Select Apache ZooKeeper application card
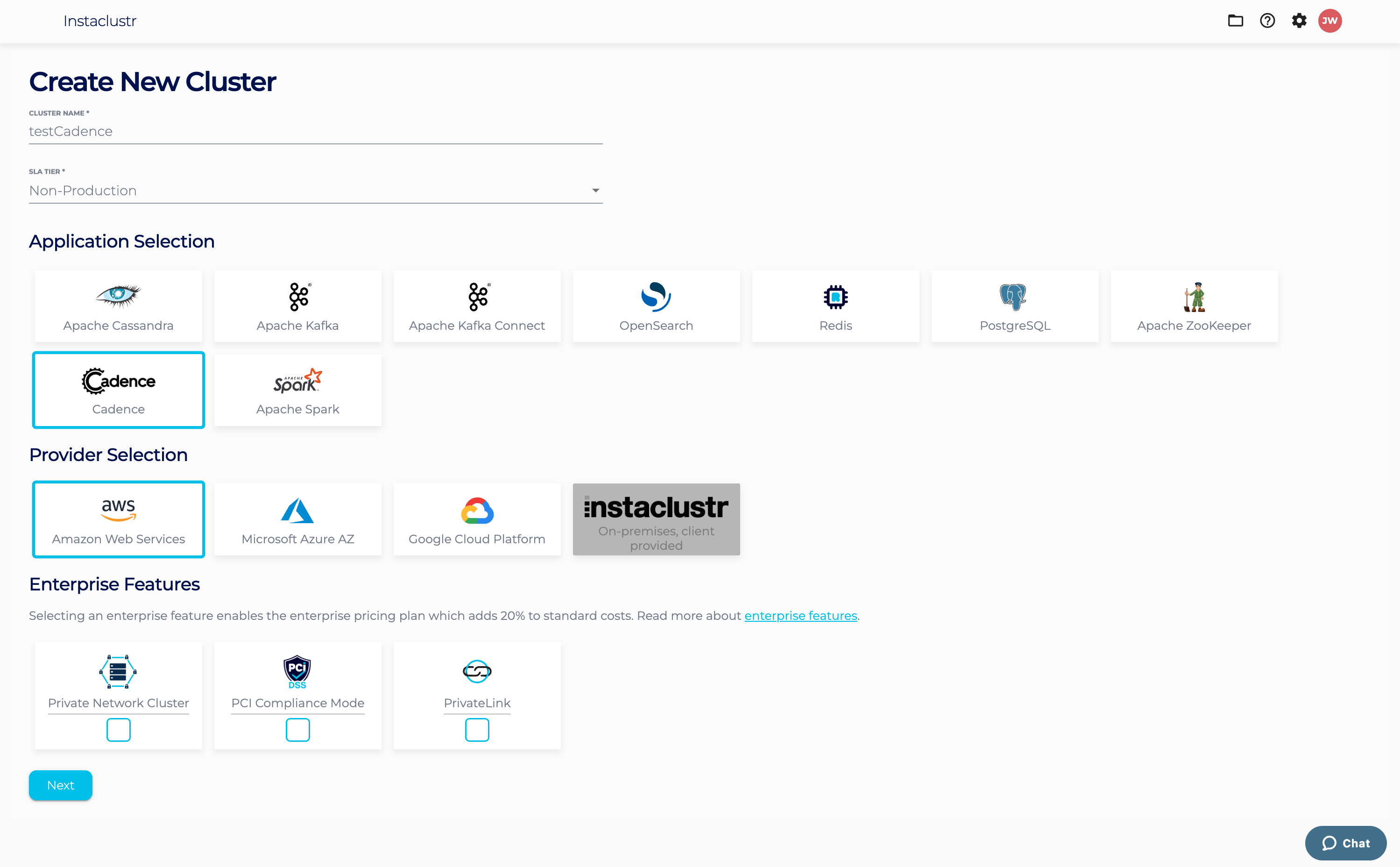 pyautogui.click(x=1194, y=306)
